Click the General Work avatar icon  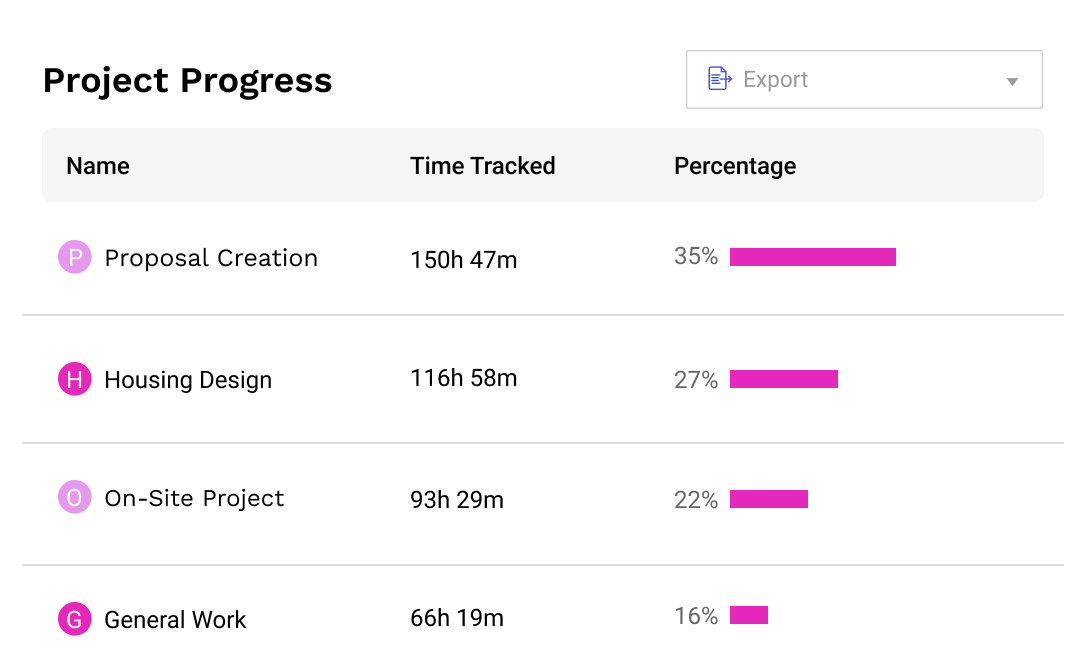pyautogui.click(x=75, y=619)
